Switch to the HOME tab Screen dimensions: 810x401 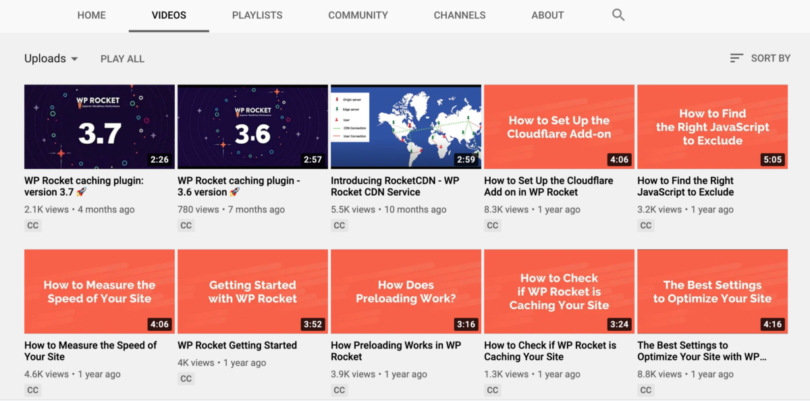click(x=91, y=16)
